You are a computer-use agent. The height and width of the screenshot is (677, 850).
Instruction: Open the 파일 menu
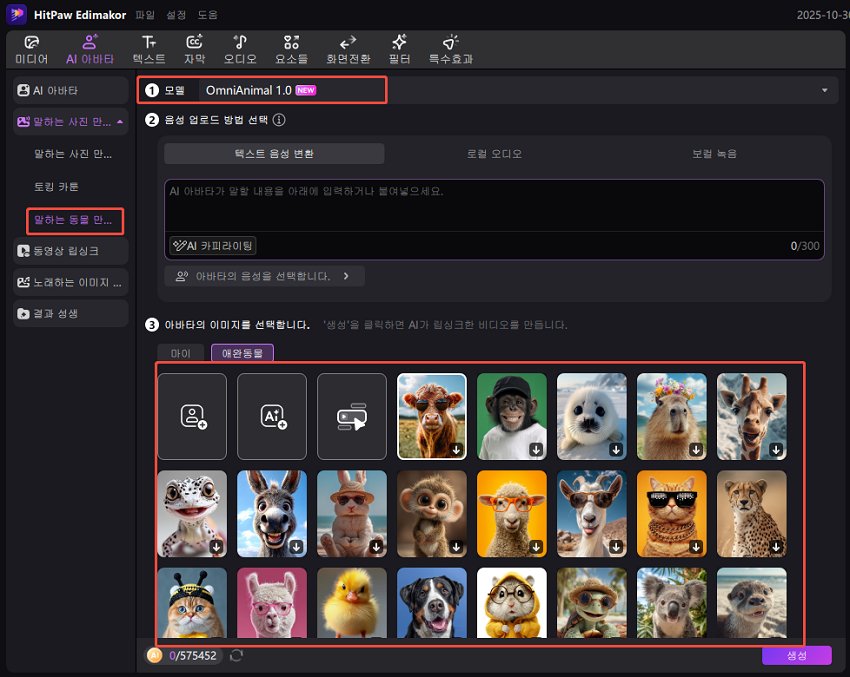pyautogui.click(x=148, y=15)
